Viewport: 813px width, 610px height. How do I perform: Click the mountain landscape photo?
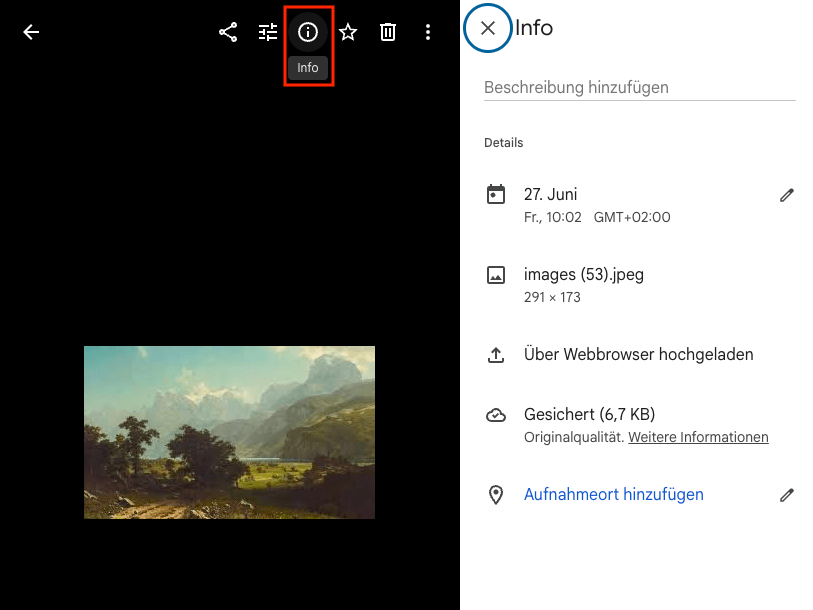[x=230, y=432]
